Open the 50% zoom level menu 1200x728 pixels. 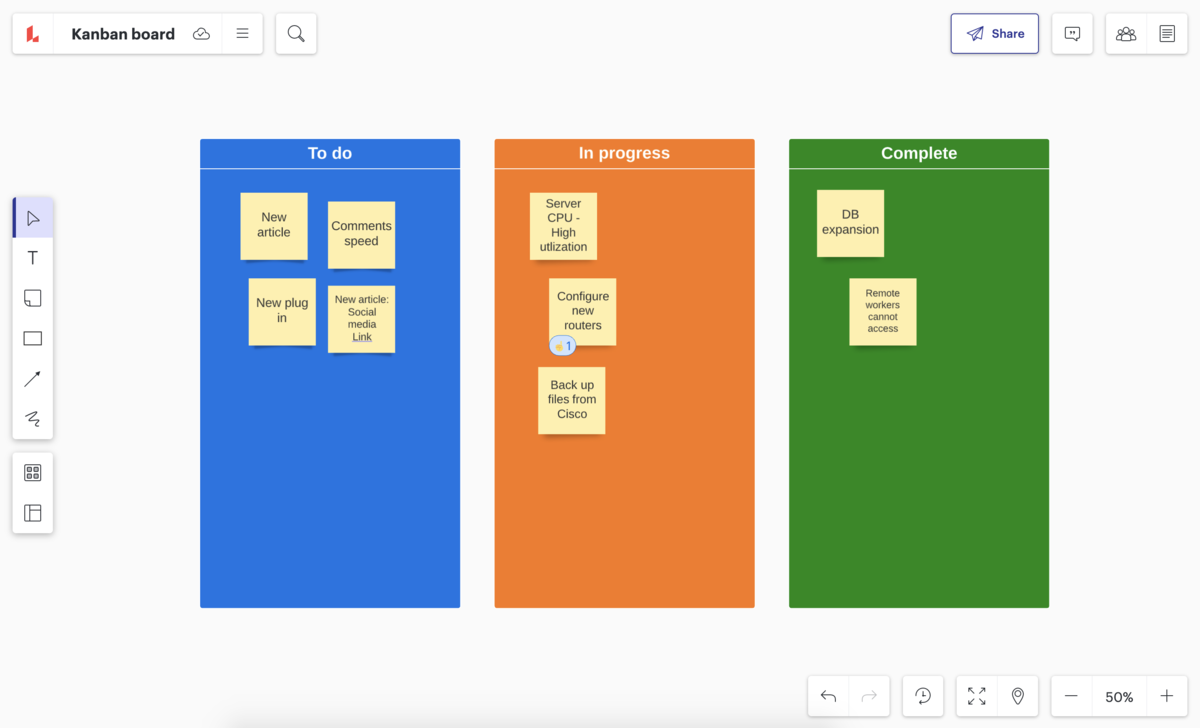click(1119, 697)
